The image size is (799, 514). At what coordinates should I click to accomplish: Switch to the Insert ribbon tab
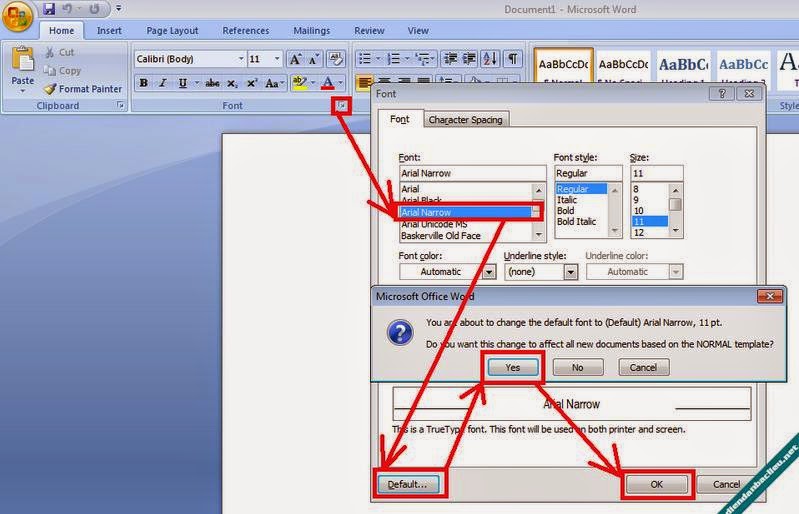(109, 31)
